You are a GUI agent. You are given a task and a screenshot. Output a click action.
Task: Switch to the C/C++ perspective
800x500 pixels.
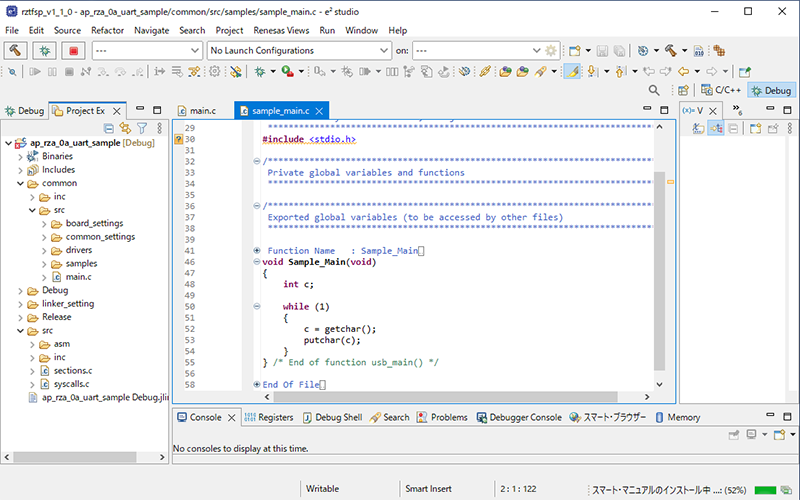coord(720,90)
